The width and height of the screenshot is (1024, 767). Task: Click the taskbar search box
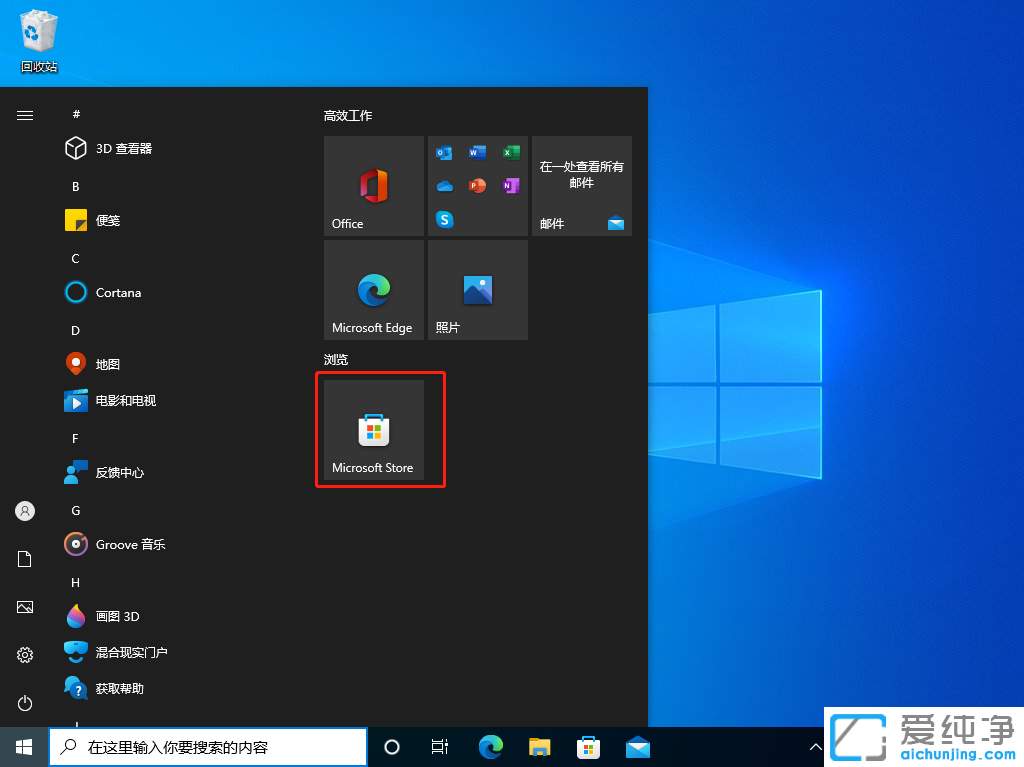pyautogui.click(x=207, y=746)
